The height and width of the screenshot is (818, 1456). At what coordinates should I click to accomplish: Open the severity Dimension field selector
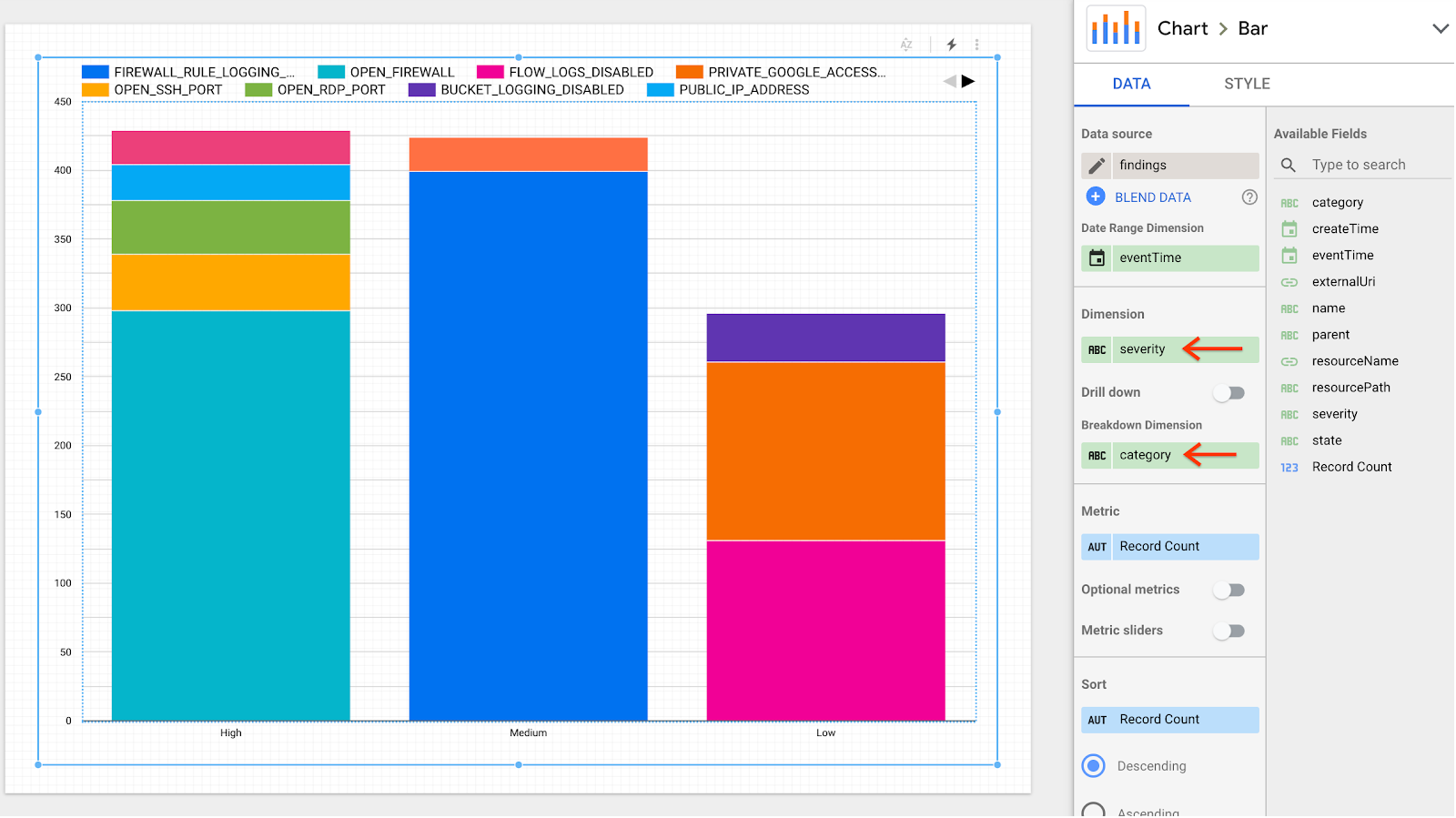click(x=1142, y=349)
